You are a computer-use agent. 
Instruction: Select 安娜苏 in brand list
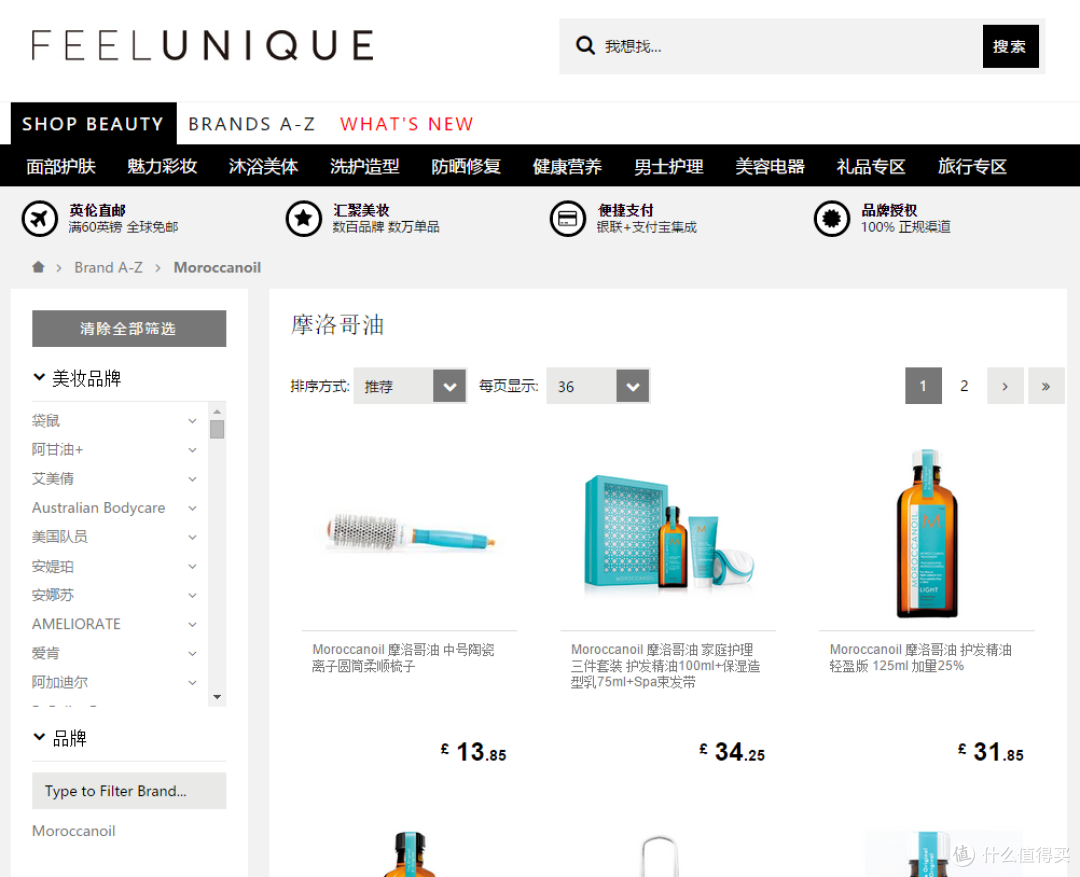click(x=53, y=595)
